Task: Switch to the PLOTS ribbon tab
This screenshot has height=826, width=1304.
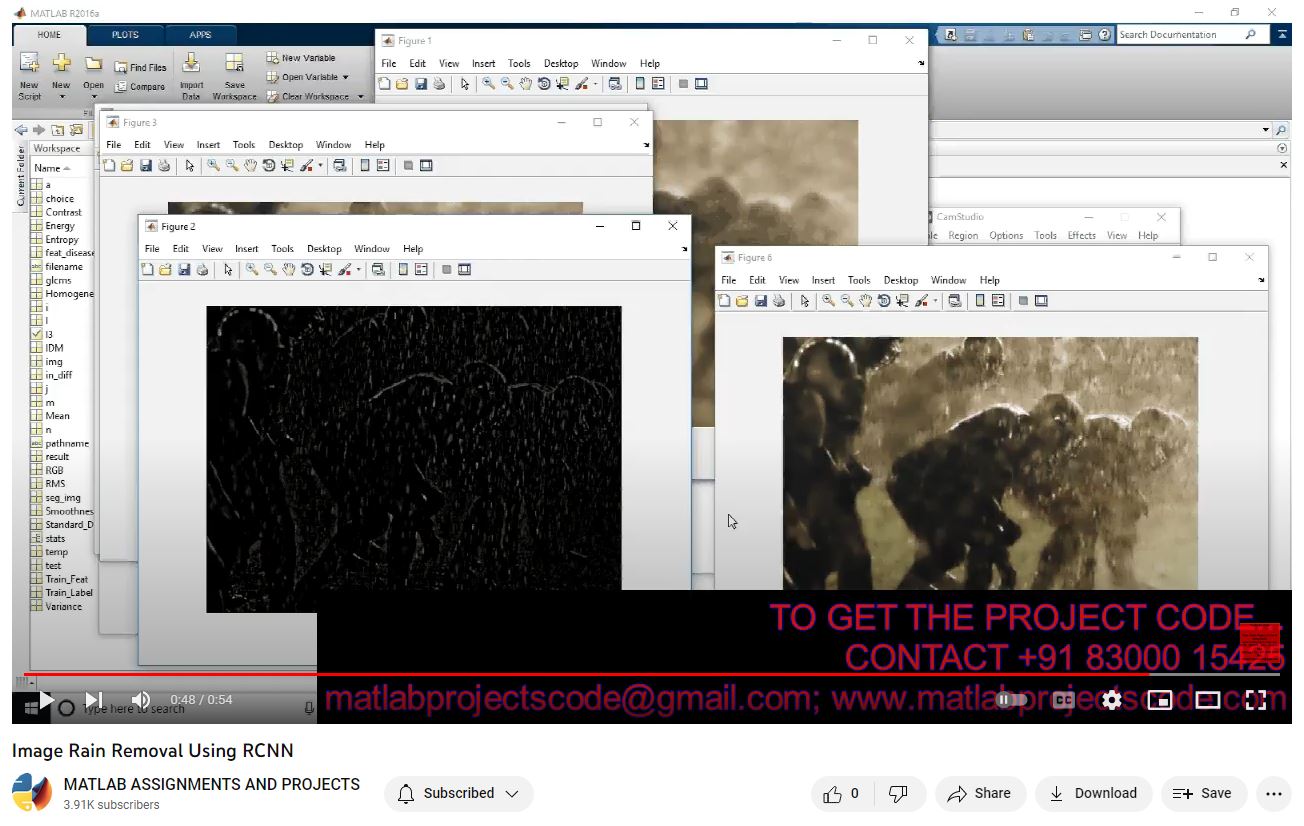Action: 125,35
